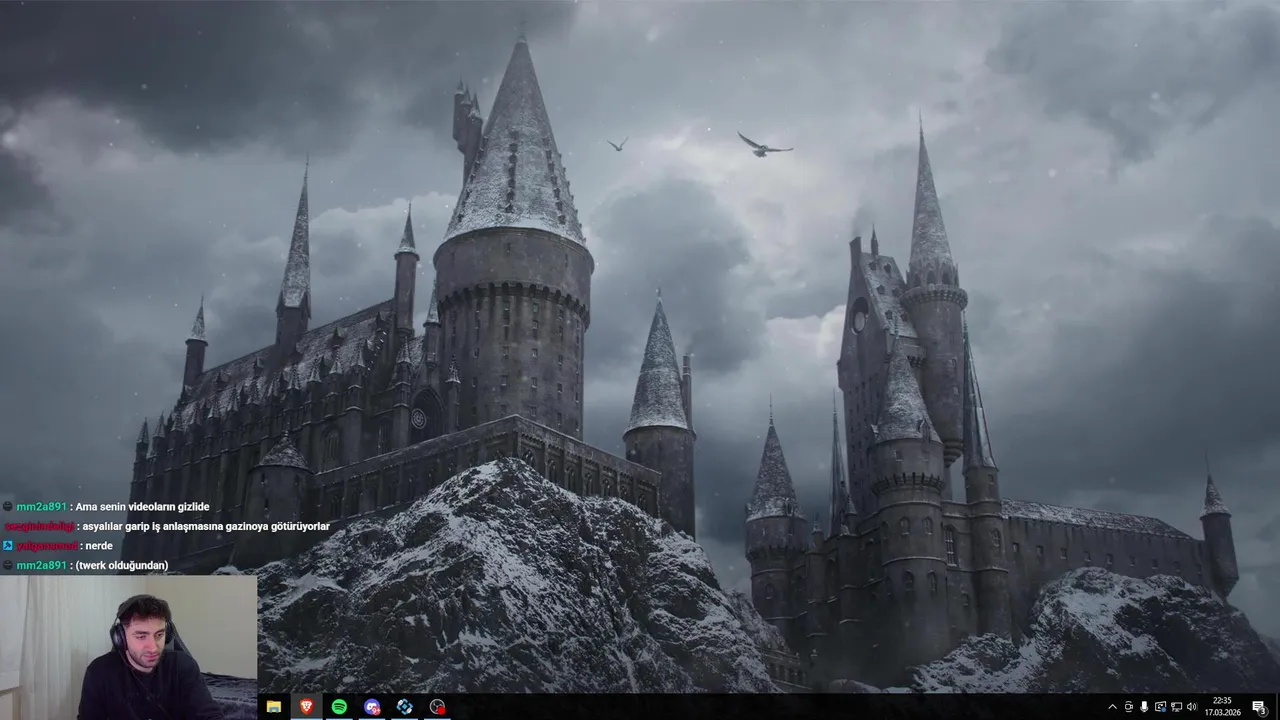This screenshot has width=1280, height=720.
Task: Click the webcam overlay of the streamer
Action: (x=128, y=647)
